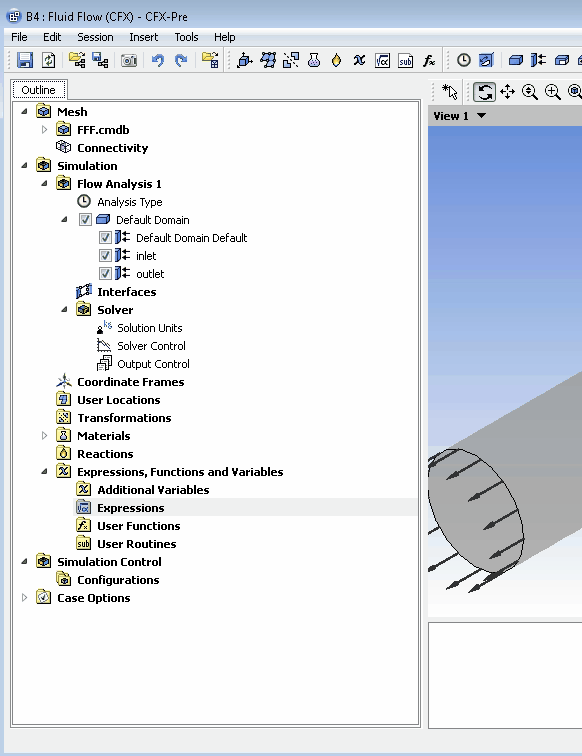This screenshot has width=582, height=756.
Task: Open the Insert menu
Action: coord(144,37)
